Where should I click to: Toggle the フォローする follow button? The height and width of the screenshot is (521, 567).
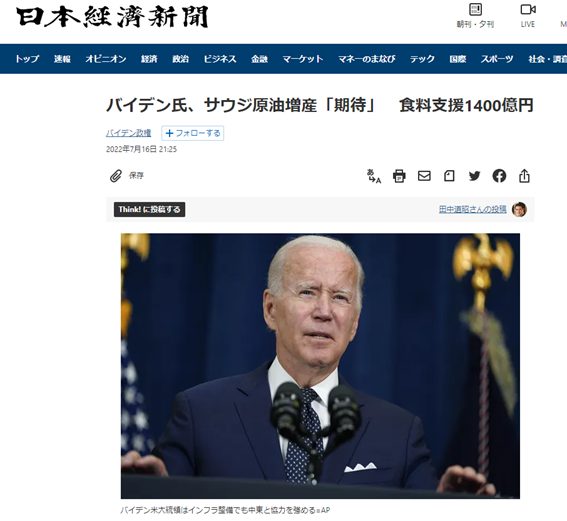tap(193, 133)
